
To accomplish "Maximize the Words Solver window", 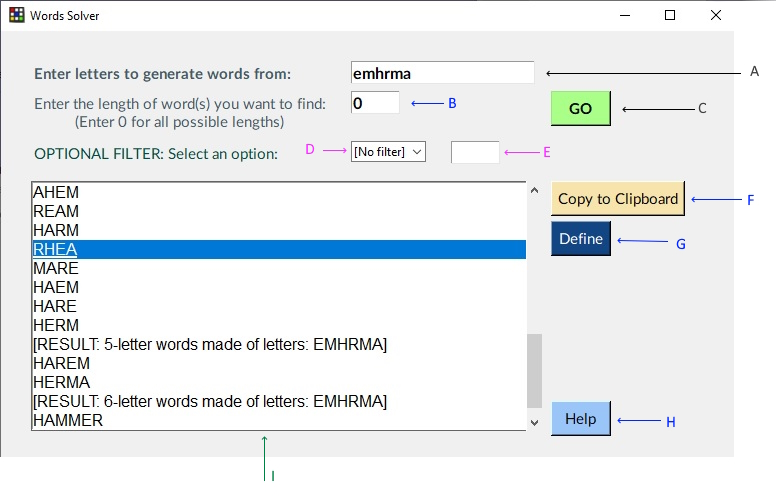I will (670, 15).
